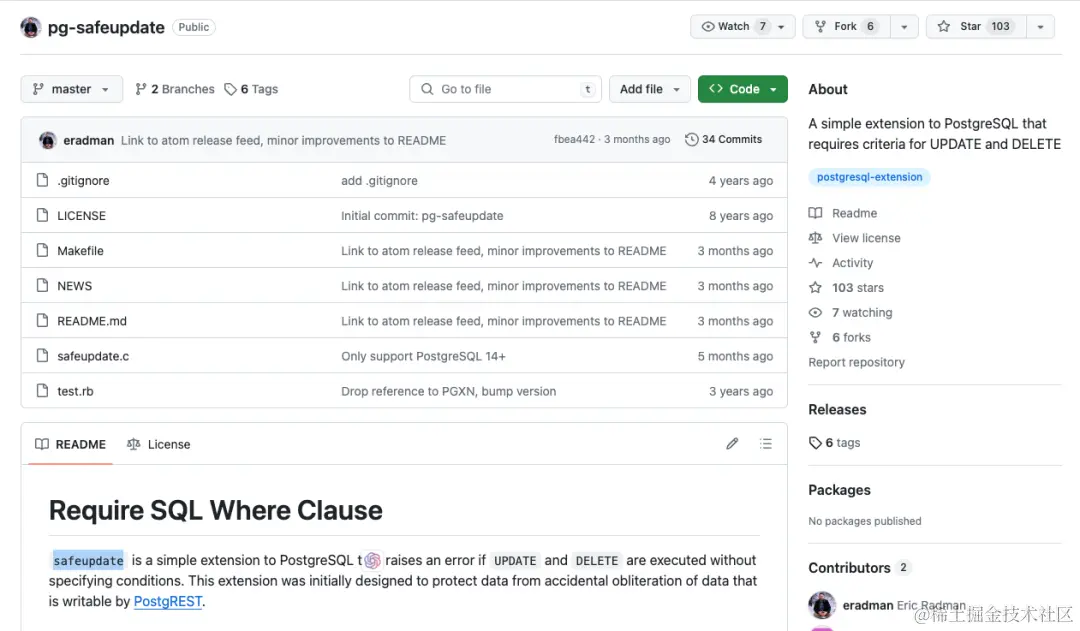Click the file icon next to .gitignore
This screenshot has height=631, width=1080.
pyautogui.click(x=42, y=180)
